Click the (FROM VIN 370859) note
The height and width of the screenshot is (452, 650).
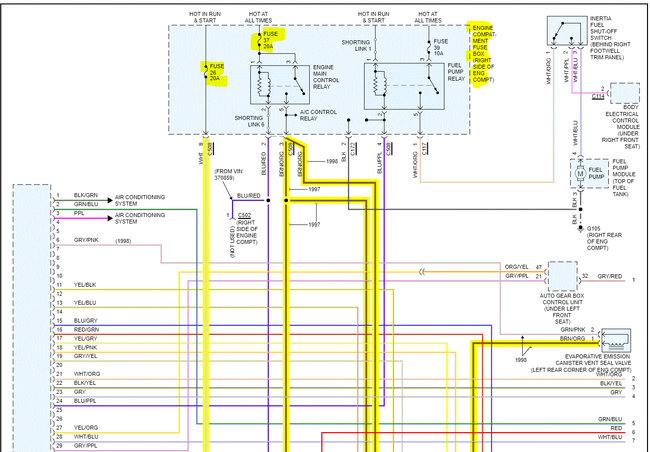228,174
